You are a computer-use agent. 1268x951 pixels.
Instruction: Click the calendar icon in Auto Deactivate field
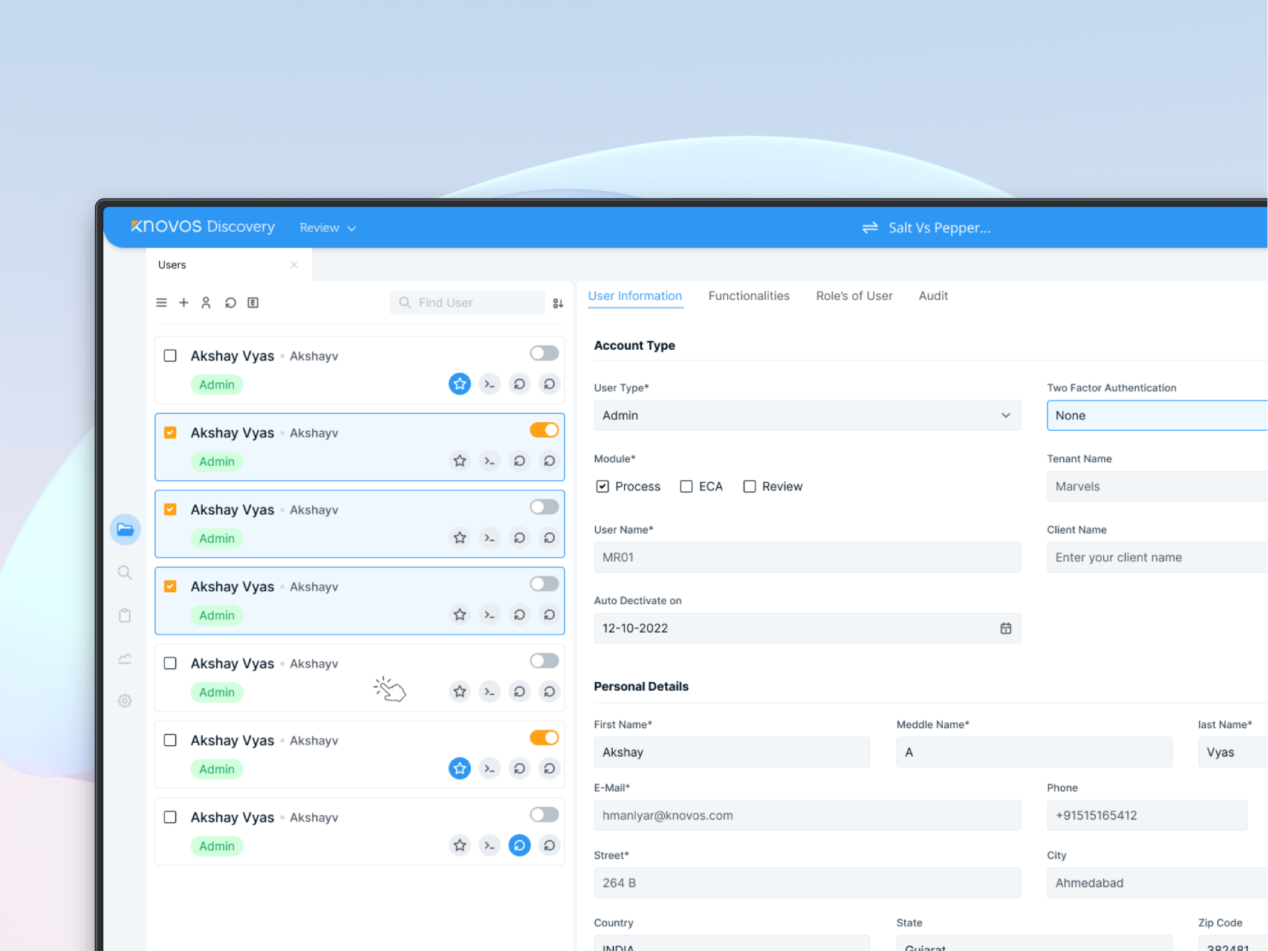pos(1006,628)
